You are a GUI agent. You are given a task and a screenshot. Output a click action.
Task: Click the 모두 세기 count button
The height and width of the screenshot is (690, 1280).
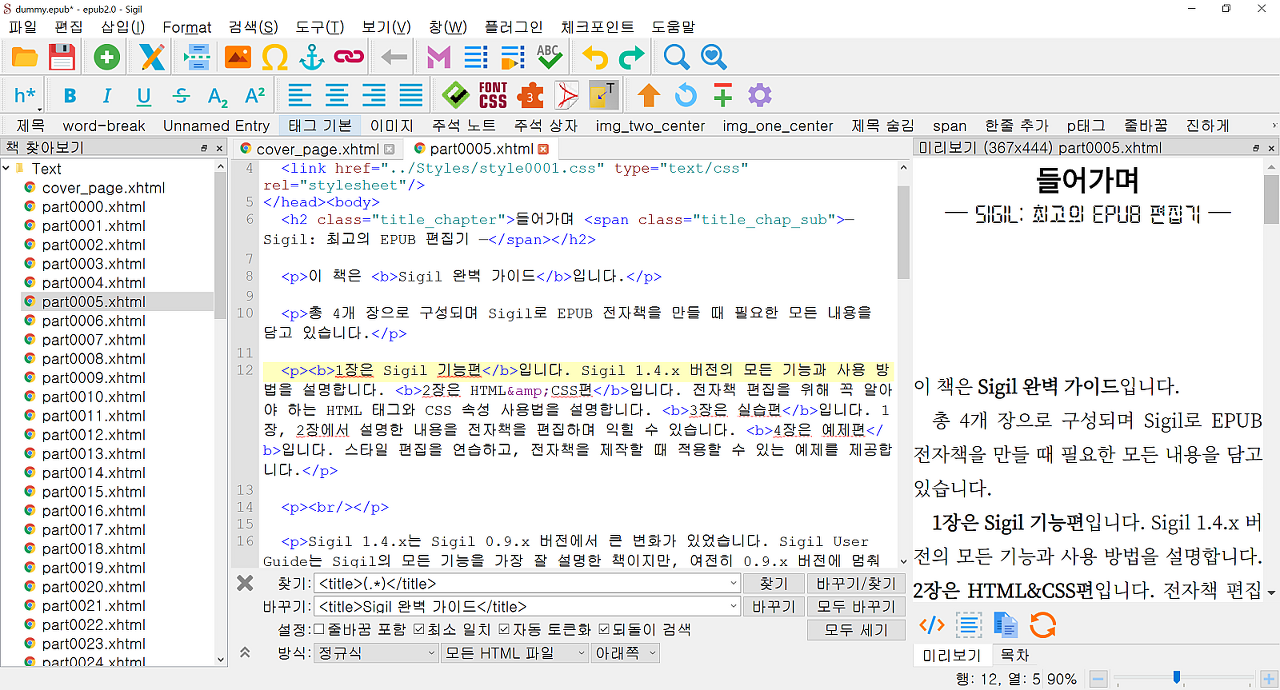856,630
